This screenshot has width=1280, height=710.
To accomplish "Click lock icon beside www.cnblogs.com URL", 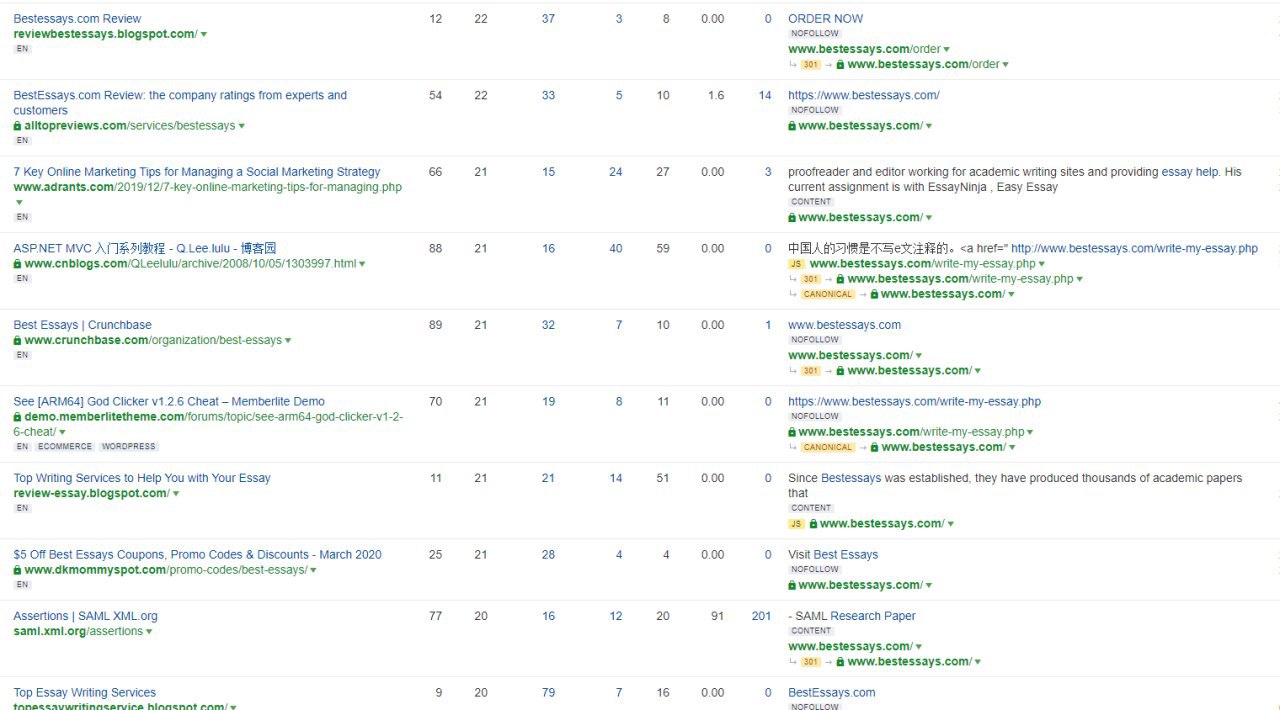I will pyautogui.click(x=17, y=264).
